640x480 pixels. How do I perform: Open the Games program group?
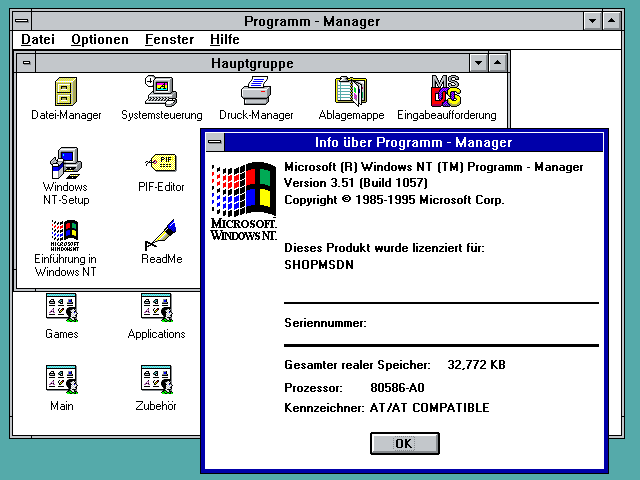click(61, 307)
